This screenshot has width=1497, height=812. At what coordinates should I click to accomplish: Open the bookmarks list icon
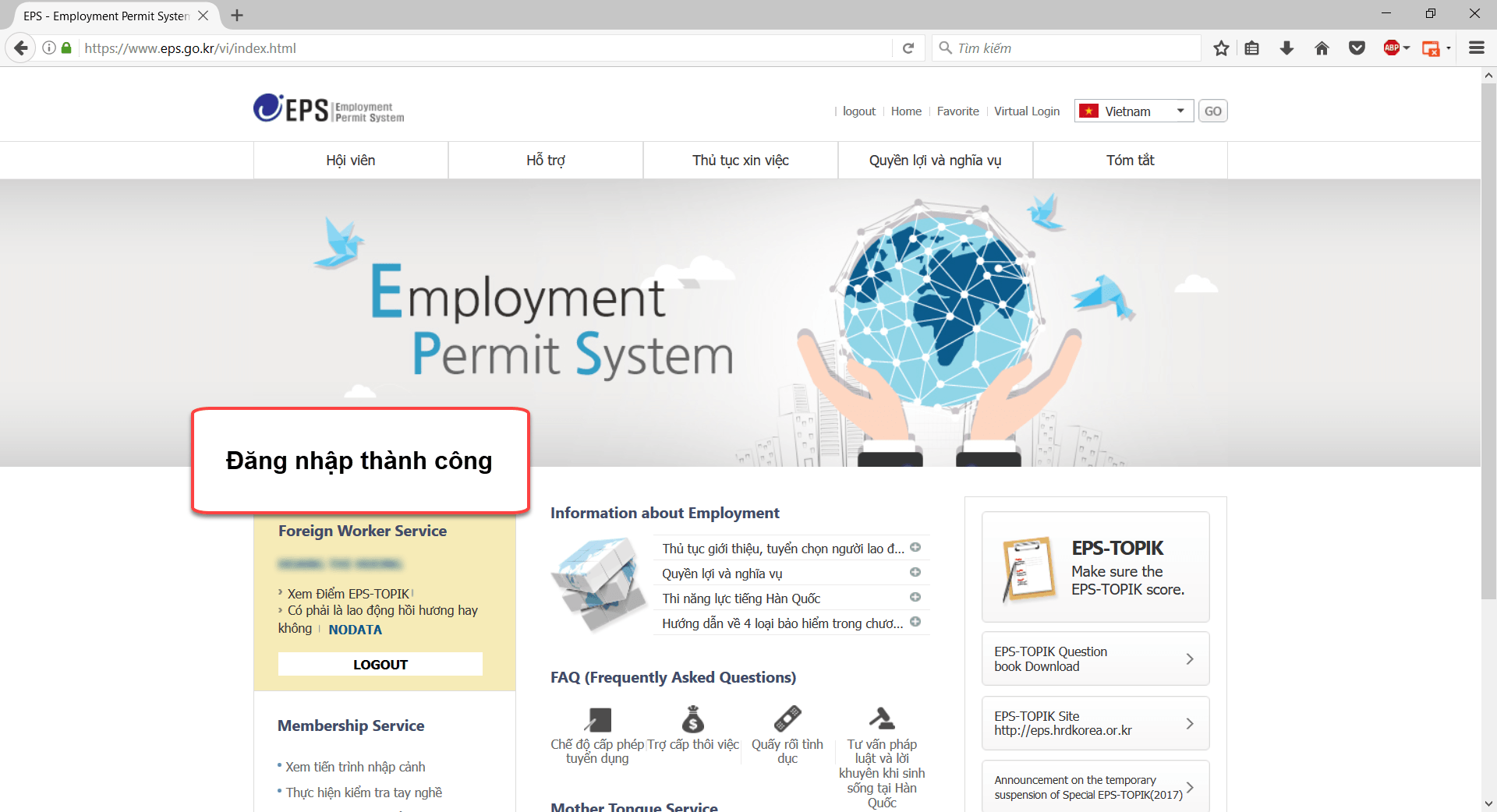coord(1252,48)
